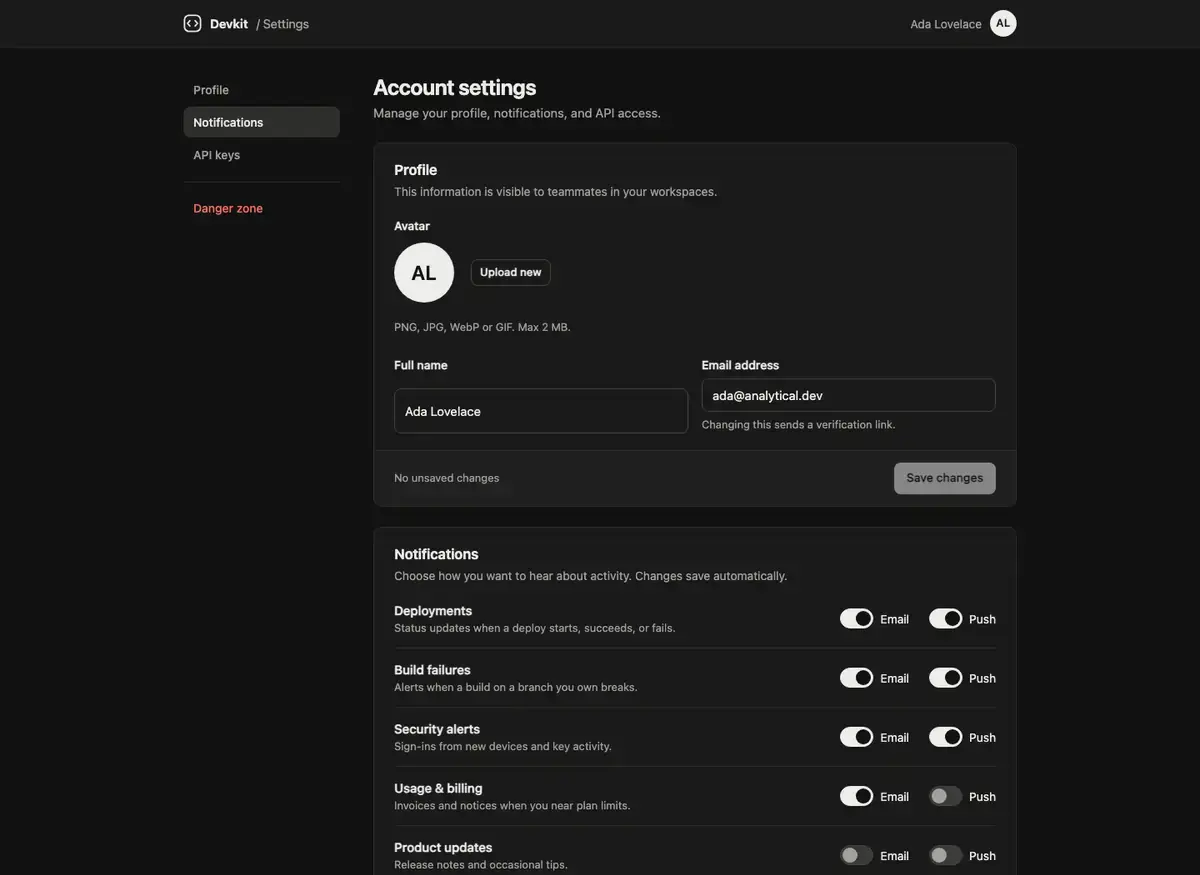
Task: Go to API keys section
Action: (261, 155)
